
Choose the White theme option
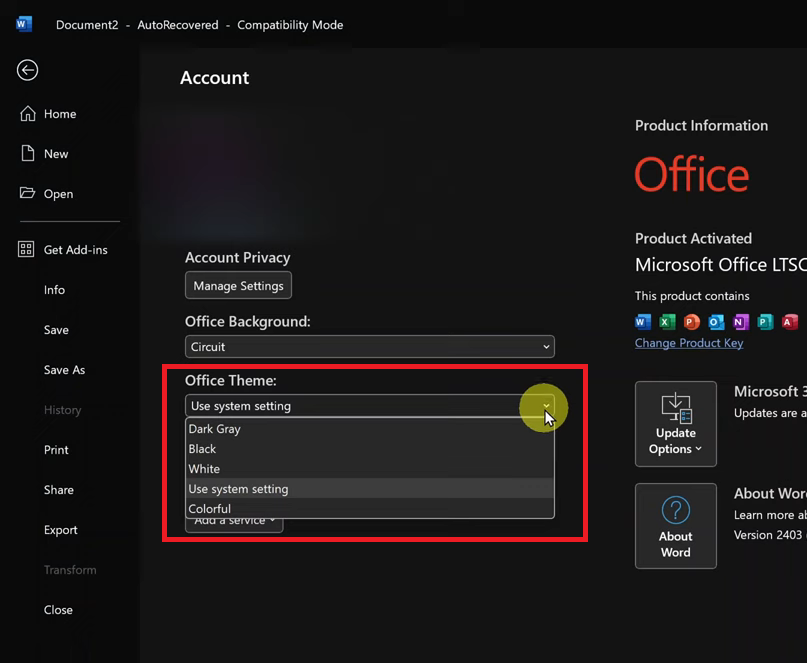click(x=370, y=469)
